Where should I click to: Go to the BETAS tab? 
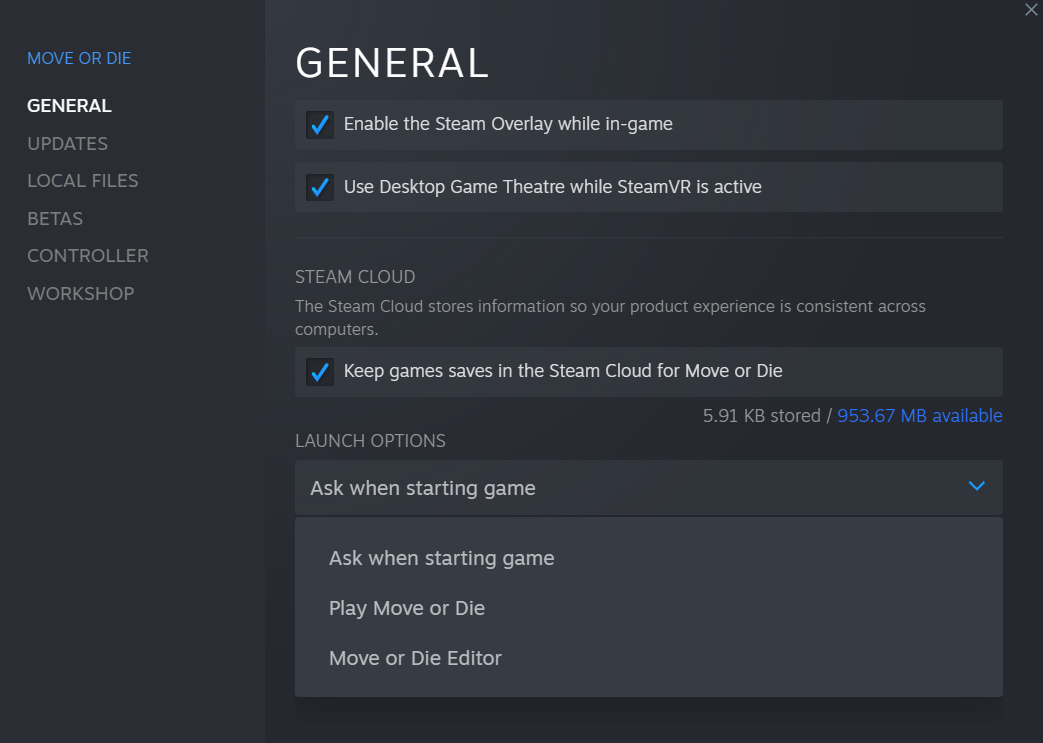click(x=55, y=219)
